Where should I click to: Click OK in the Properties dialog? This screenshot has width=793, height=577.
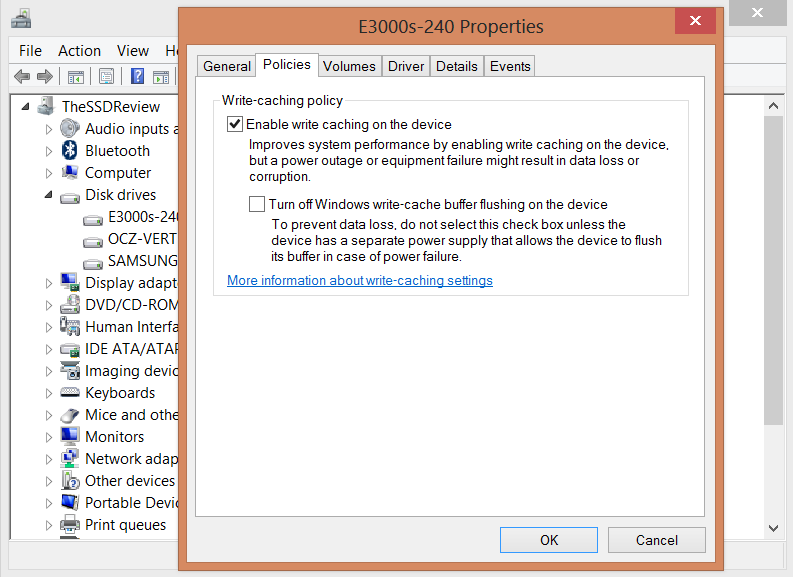point(549,540)
